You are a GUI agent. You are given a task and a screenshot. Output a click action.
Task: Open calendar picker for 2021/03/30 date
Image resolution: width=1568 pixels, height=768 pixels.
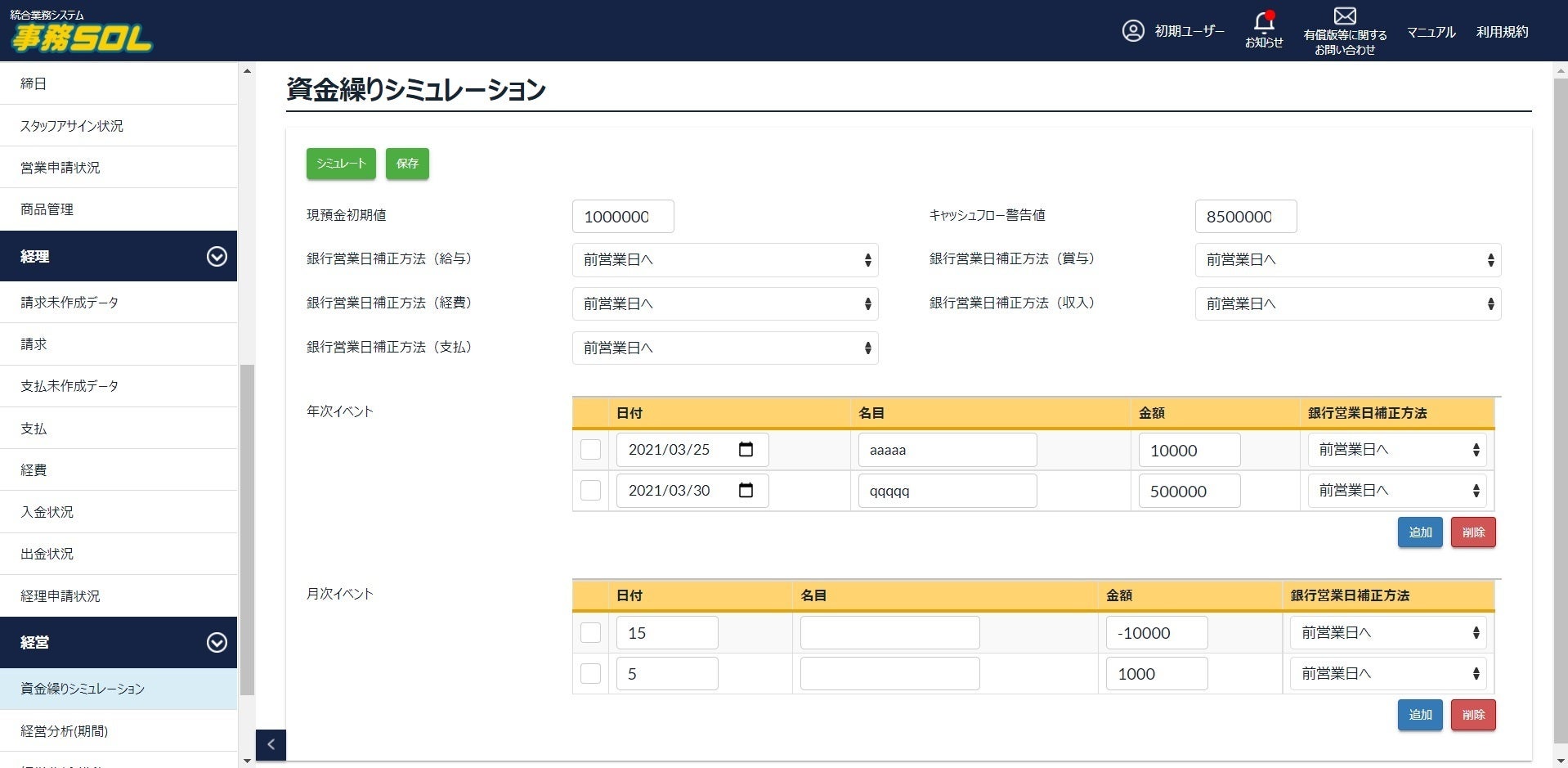(746, 490)
